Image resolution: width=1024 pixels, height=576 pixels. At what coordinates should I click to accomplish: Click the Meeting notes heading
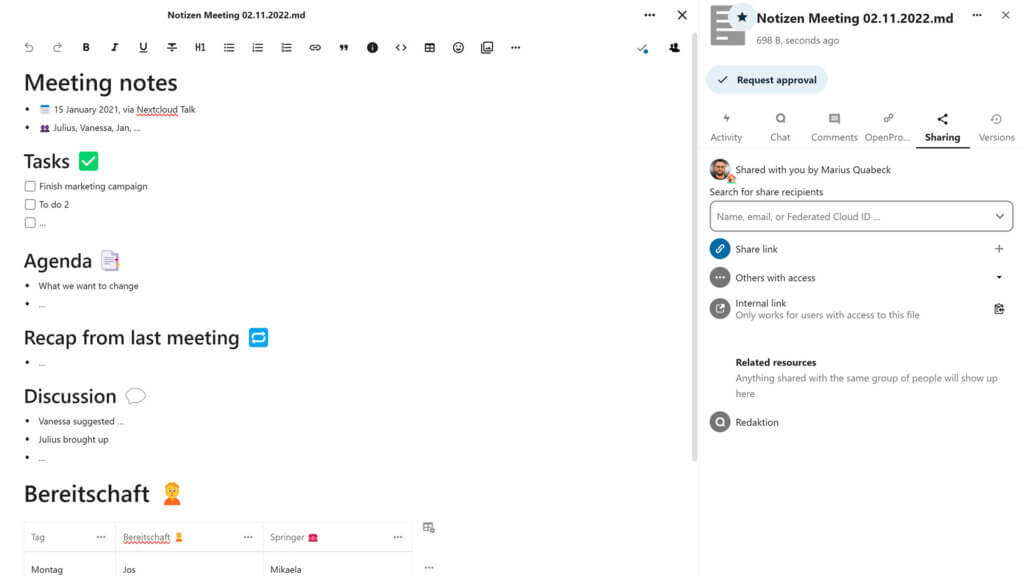(x=101, y=83)
